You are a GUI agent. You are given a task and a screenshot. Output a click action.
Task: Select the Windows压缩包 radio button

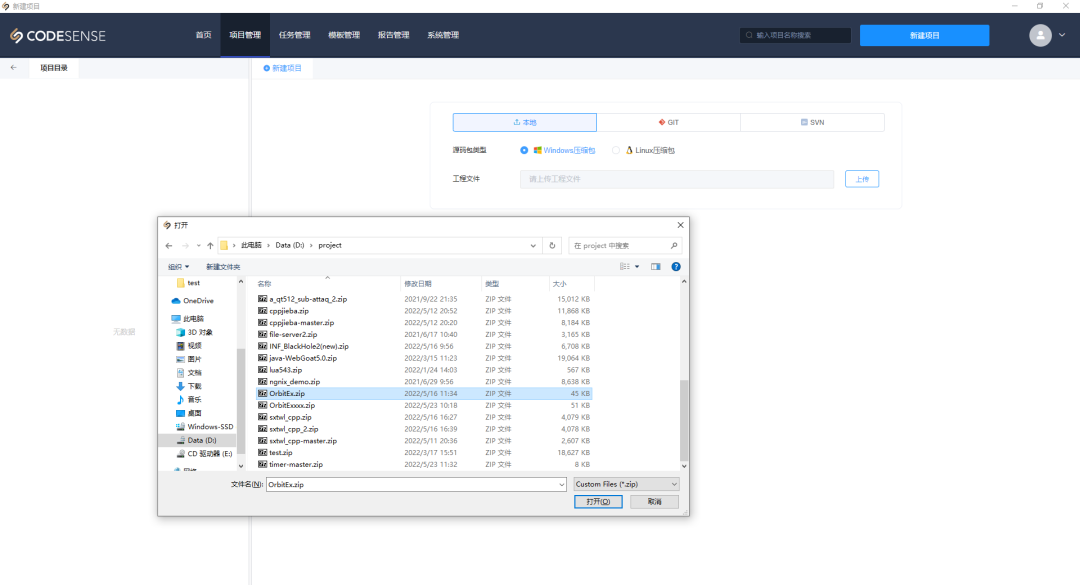pos(524,150)
